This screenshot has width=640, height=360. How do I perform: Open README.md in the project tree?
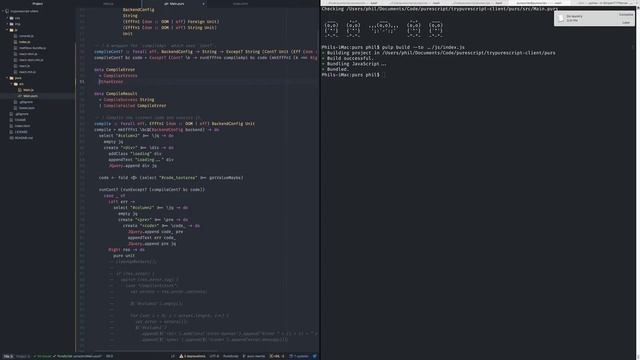24,138
